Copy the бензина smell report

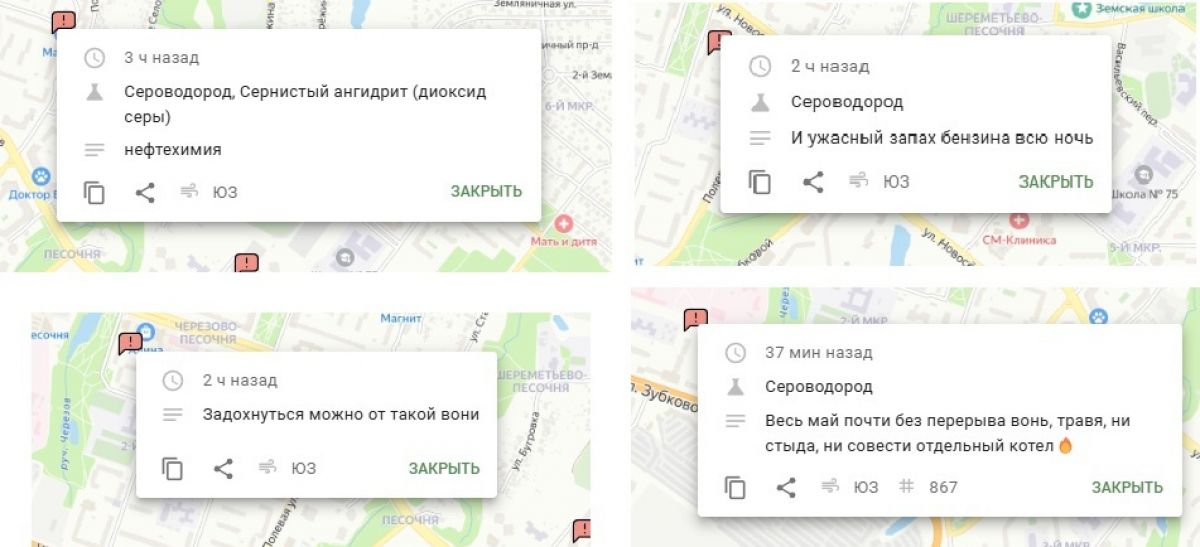click(x=760, y=182)
